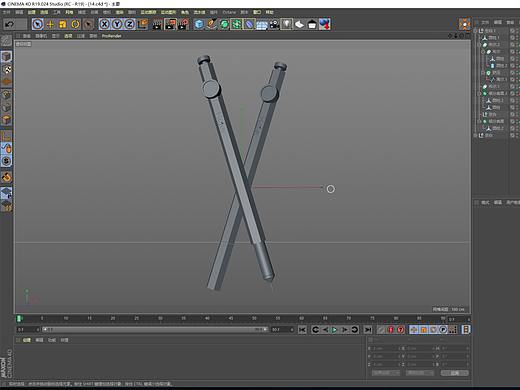Click the viewport maximize toggle icon
Screen dimensions: 520x390
coord(468,36)
